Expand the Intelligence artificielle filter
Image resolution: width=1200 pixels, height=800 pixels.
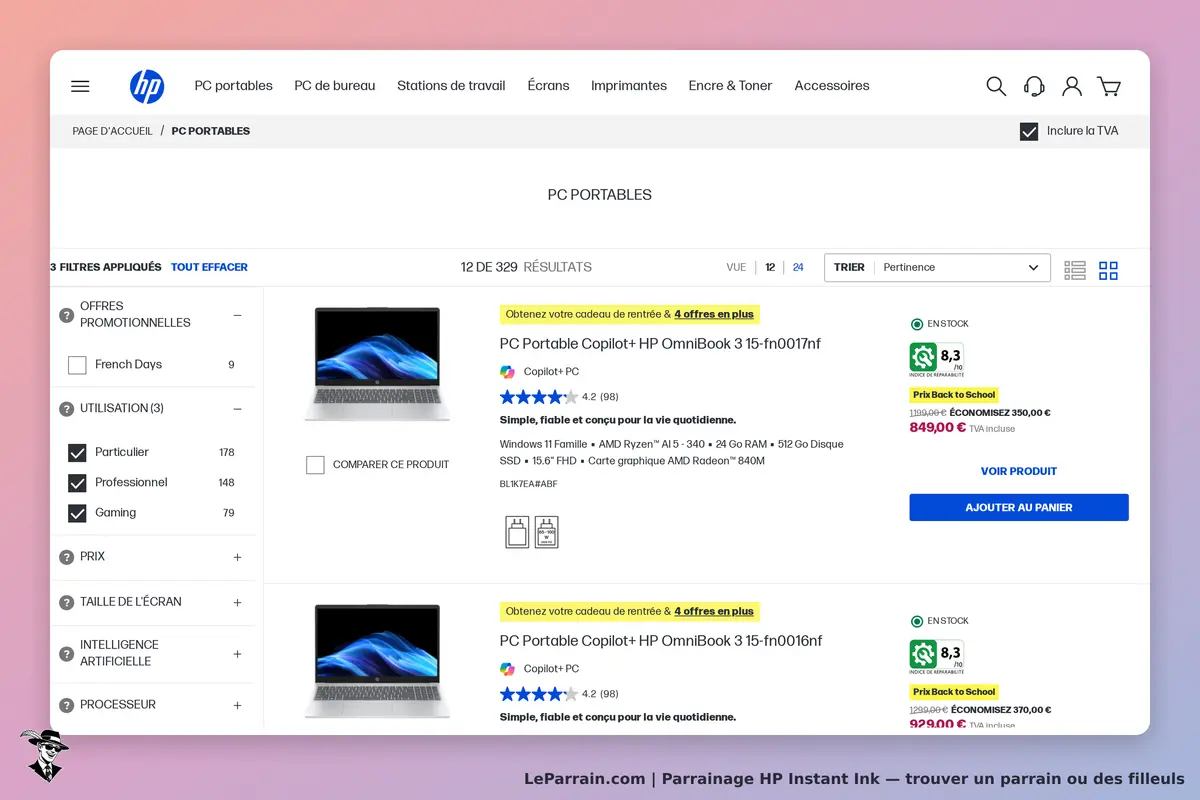pyautogui.click(x=237, y=654)
